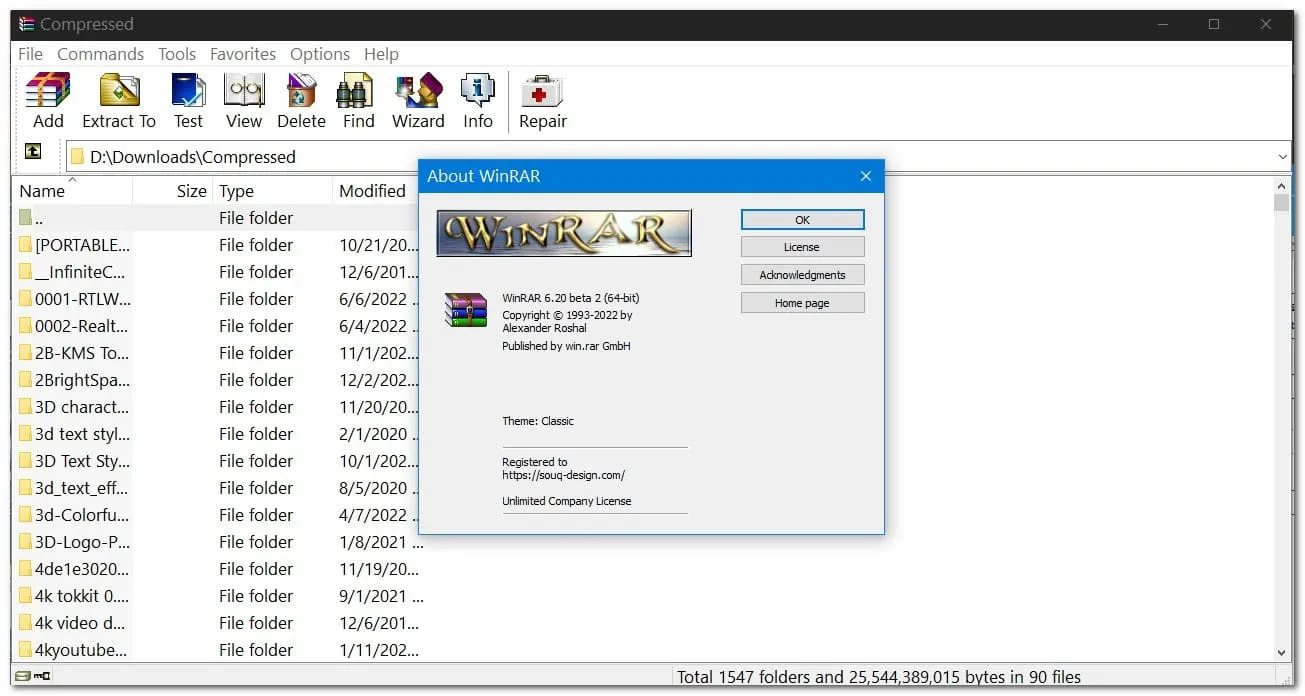Viewport: 1305px width, 696px height.
Task: Open the Favorites menu
Action: click(243, 54)
